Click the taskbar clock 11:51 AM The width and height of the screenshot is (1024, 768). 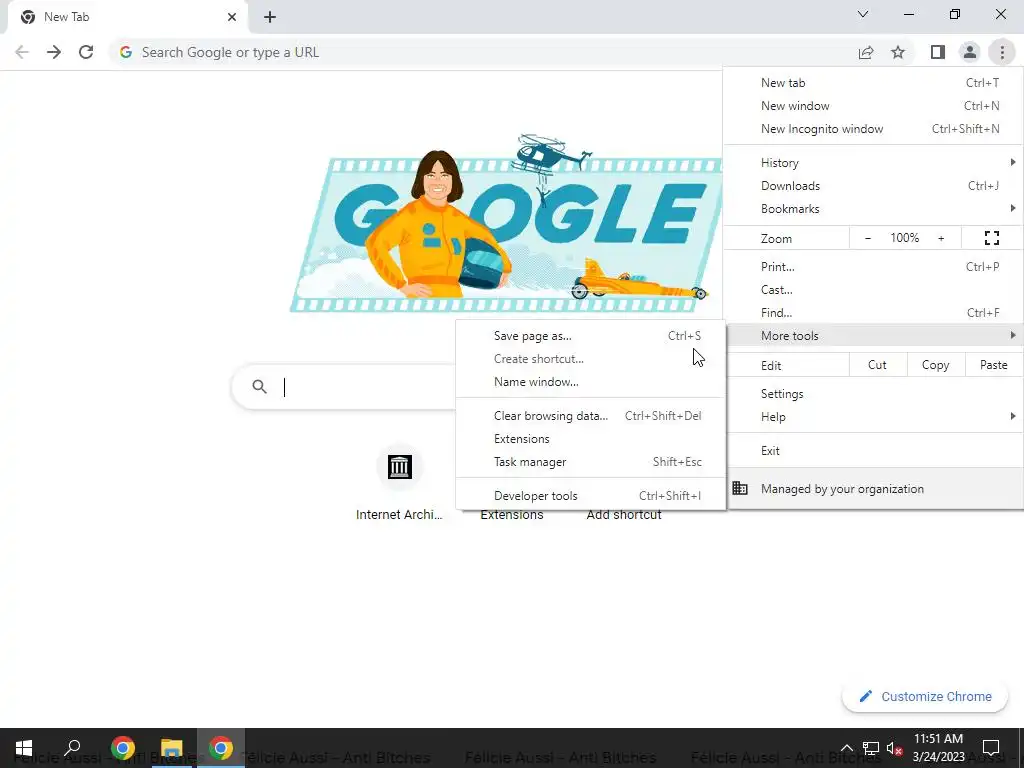click(938, 748)
